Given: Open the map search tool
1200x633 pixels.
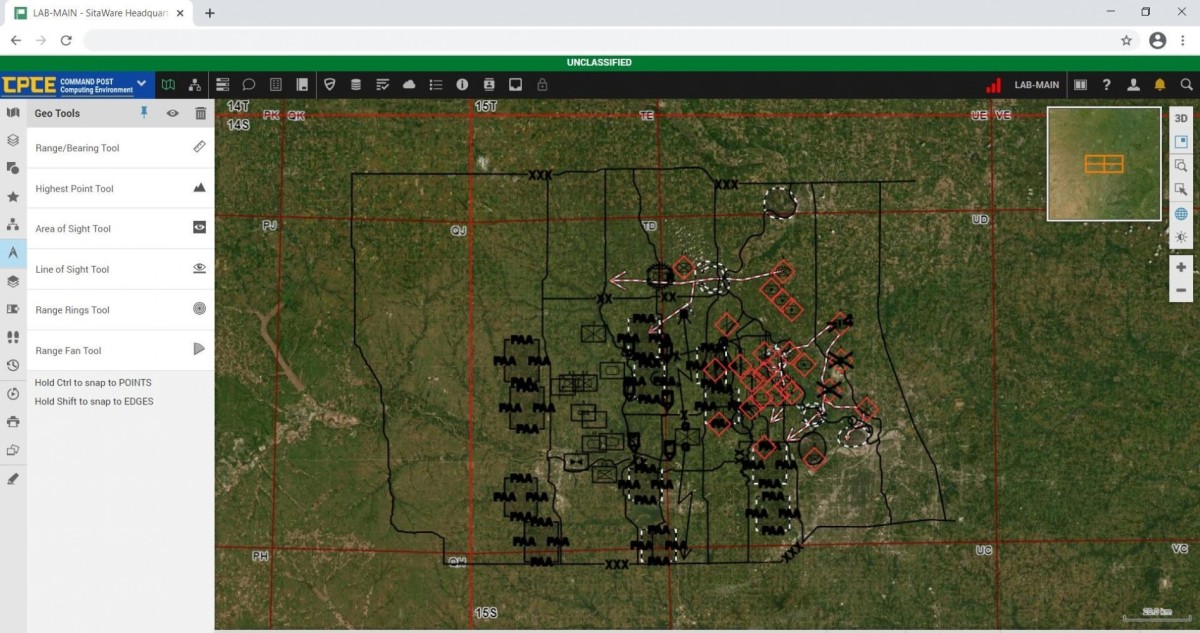Looking at the screenshot, I should [1186, 84].
